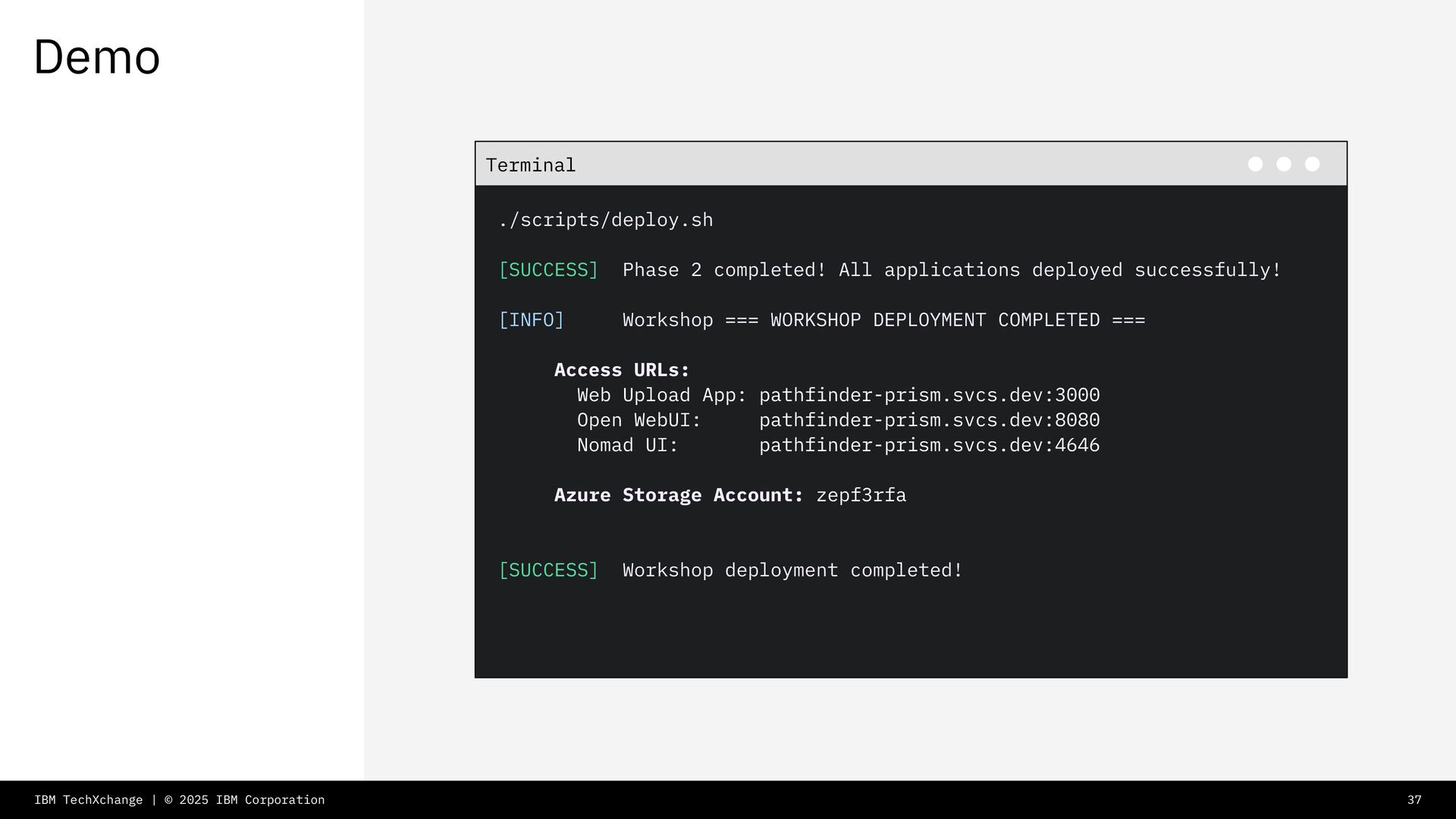Click the middle white dot in terminal titlebar

tap(1284, 165)
